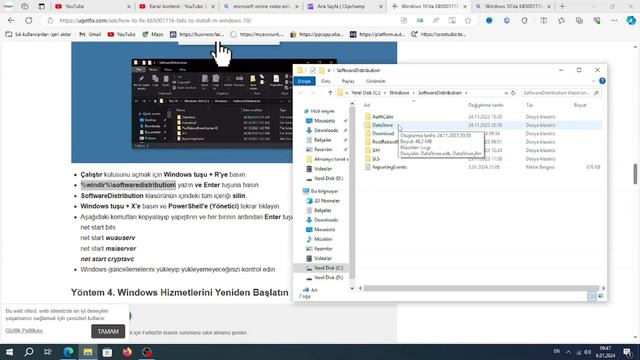Viewport: 640px width, 360px height.
Task: Click Explorer's horizontal scrollbar
Action: (x=481, y=288)
